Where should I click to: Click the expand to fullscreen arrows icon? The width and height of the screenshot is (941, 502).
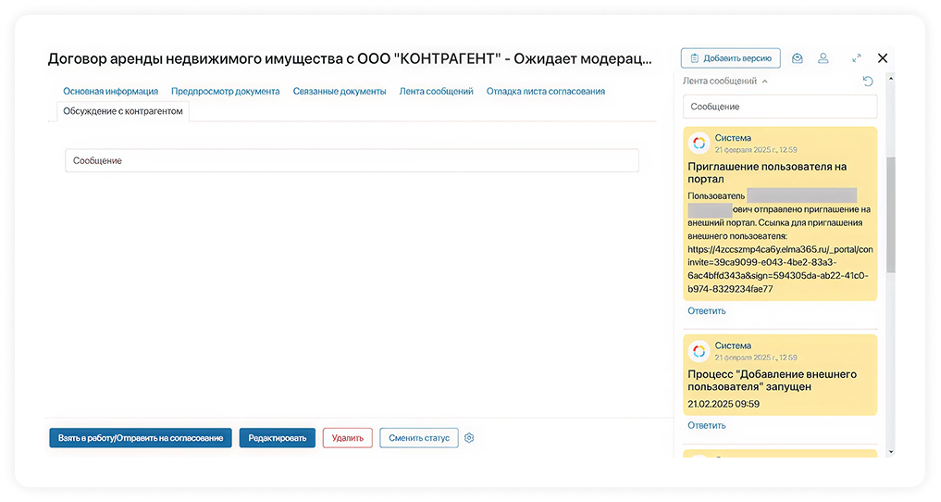coord(857,59)
